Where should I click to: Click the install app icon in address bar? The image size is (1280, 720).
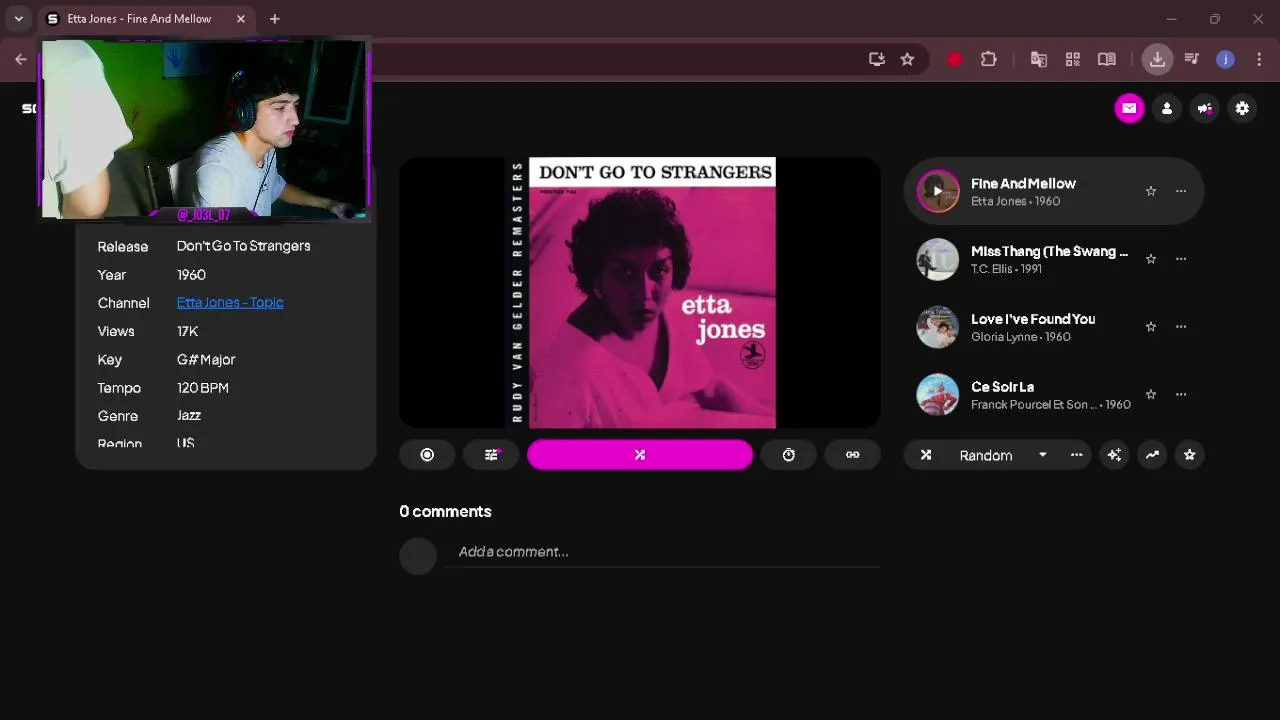pos(877,59)
